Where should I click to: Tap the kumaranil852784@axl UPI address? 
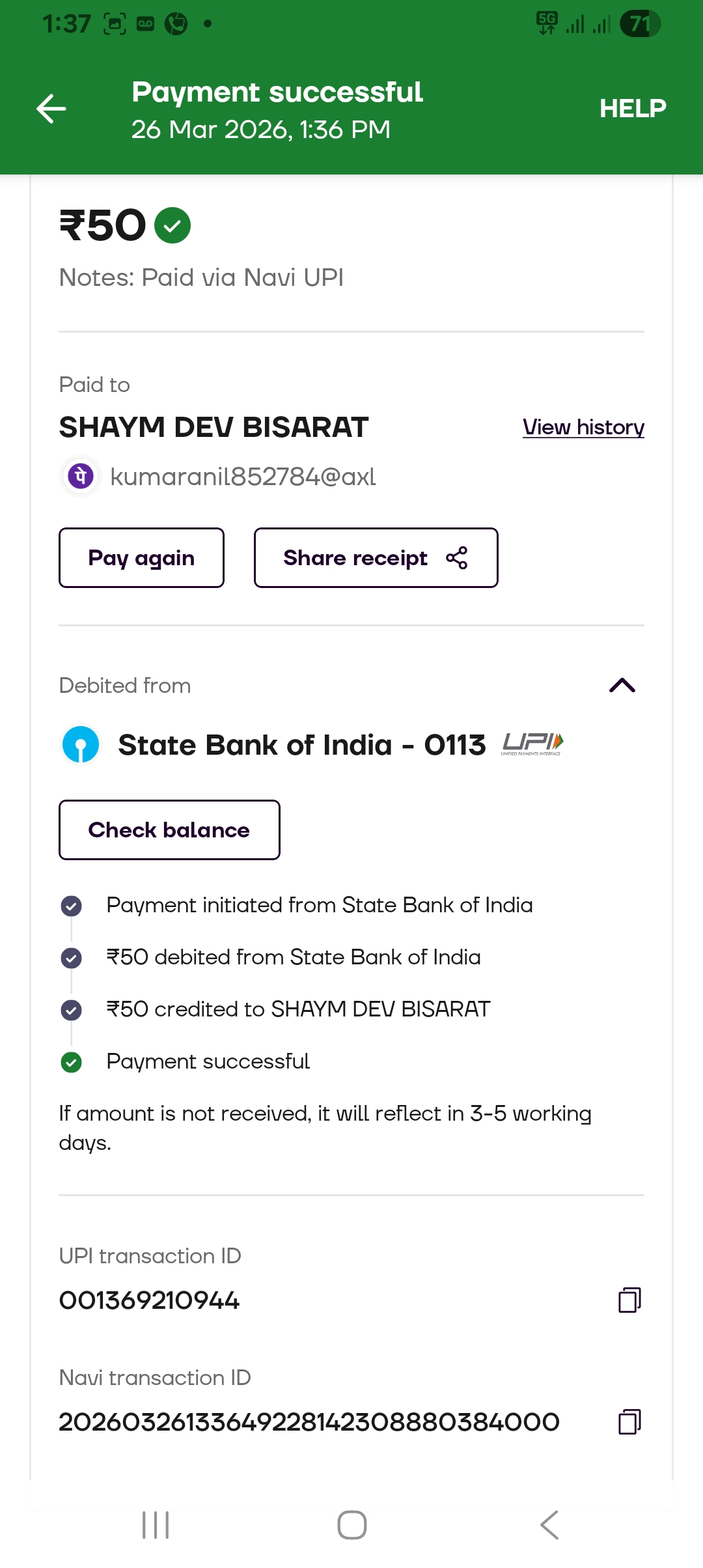coord(243,477)
